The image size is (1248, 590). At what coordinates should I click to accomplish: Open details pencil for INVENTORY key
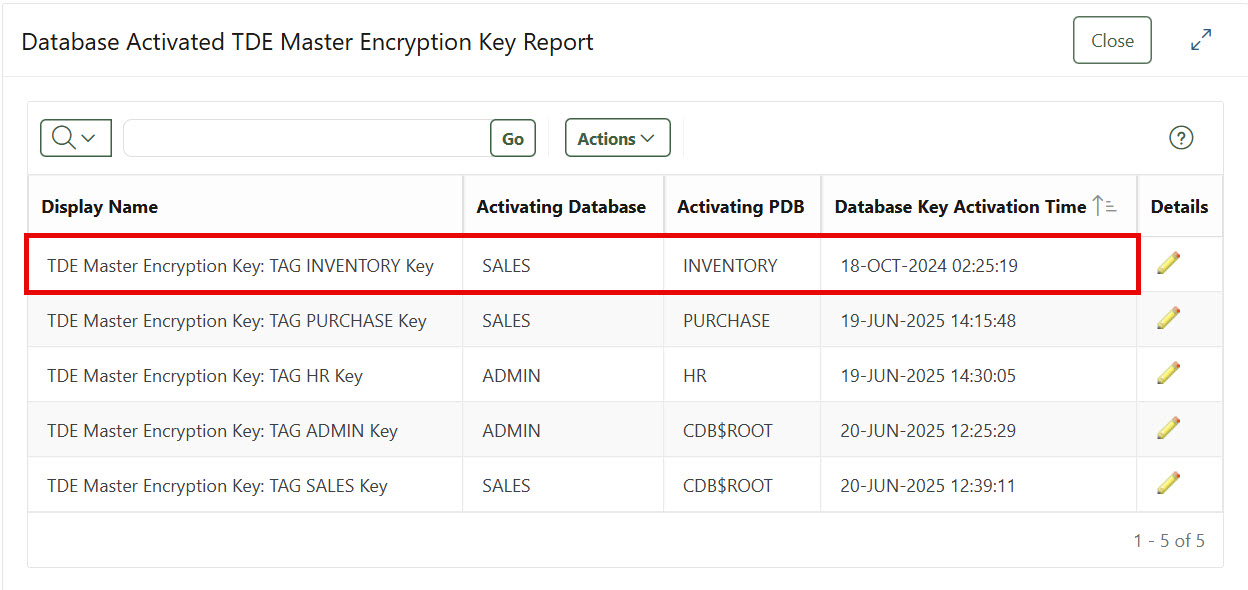pyautogui.click(x=1169, y=265)
